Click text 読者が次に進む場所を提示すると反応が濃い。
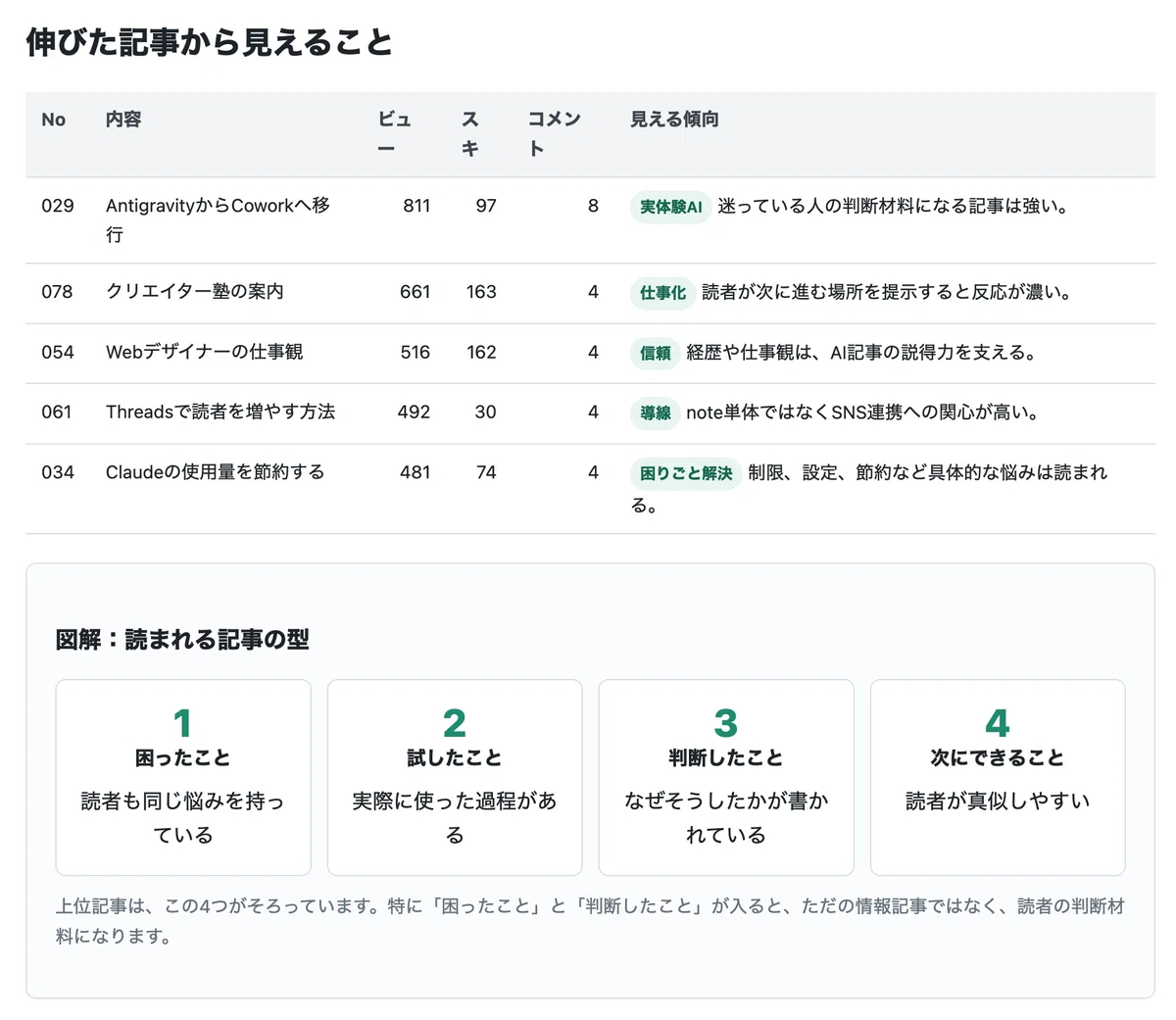This screenshot has height=1020, width=1176. (887, 292)
